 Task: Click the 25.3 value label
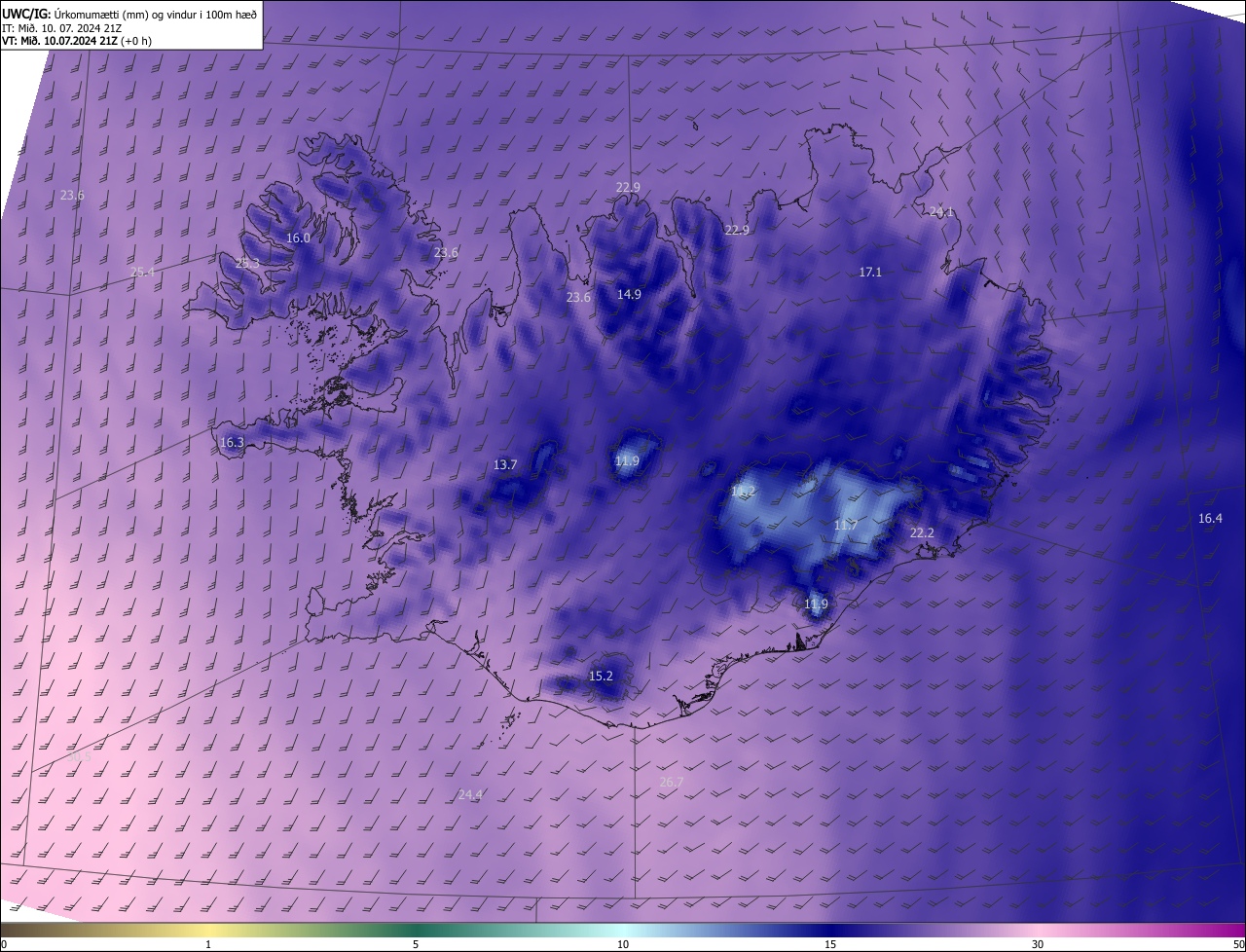(247, 263)
